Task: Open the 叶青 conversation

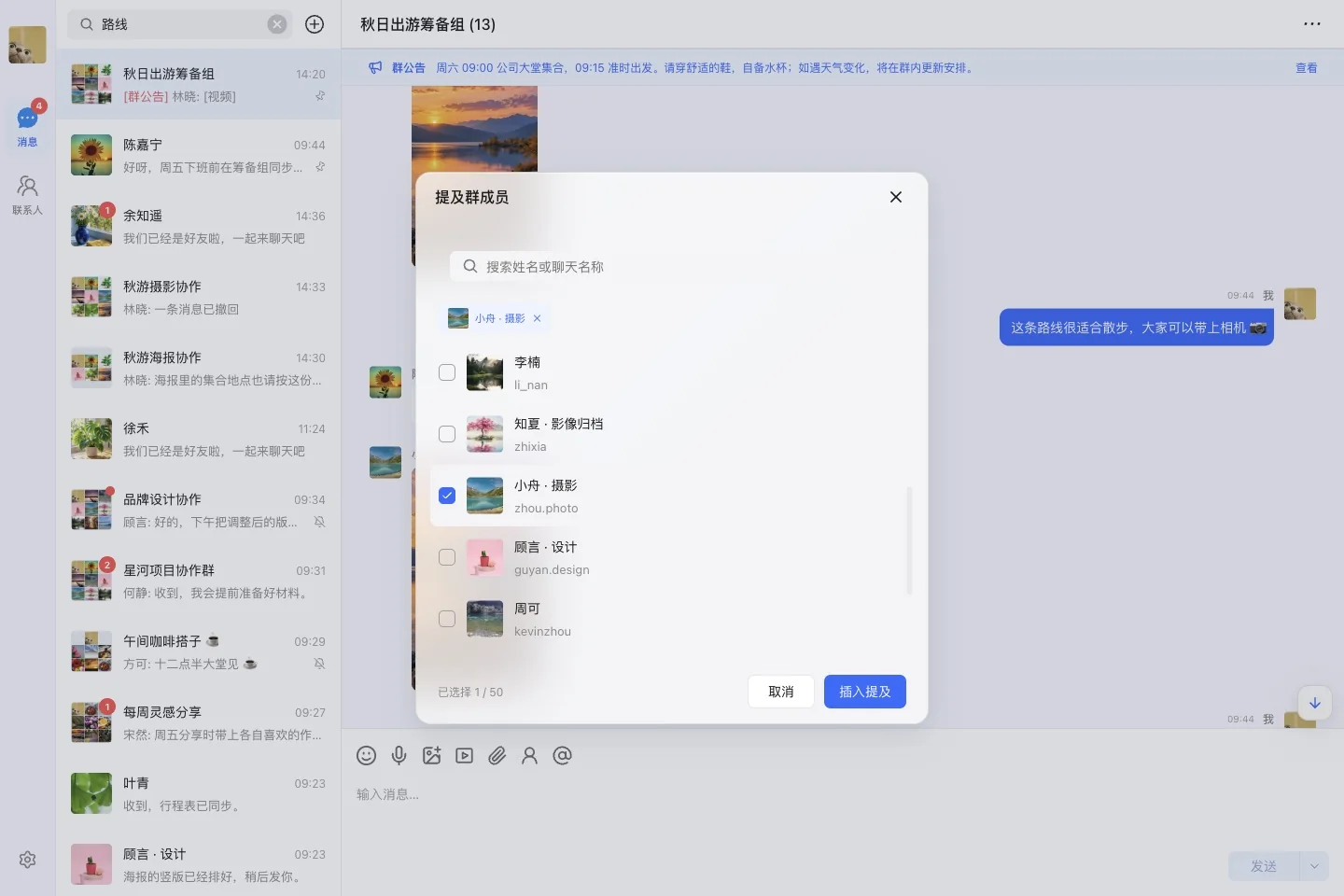Action: (198, 793)
